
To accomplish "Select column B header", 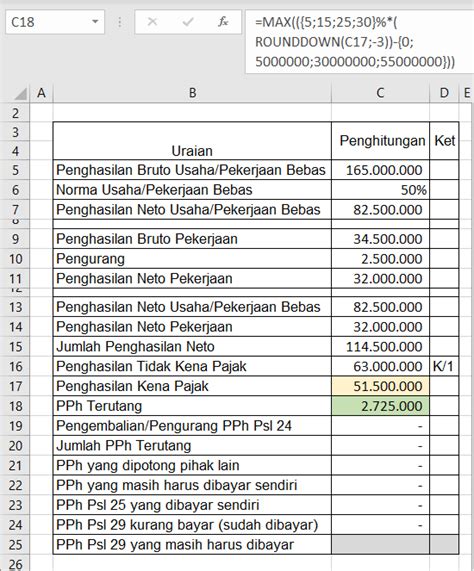I will [192, 93].
